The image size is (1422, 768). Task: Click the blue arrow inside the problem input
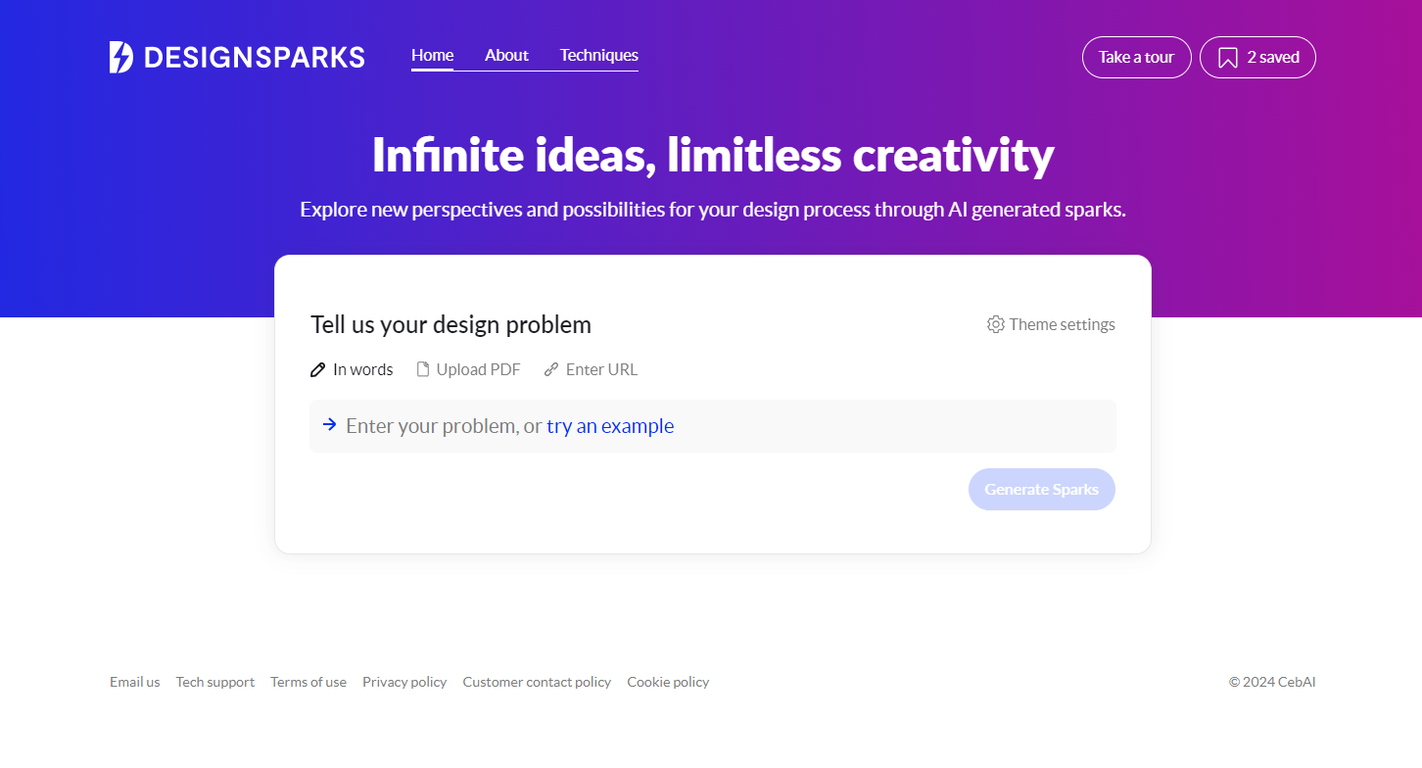point(330,425)
